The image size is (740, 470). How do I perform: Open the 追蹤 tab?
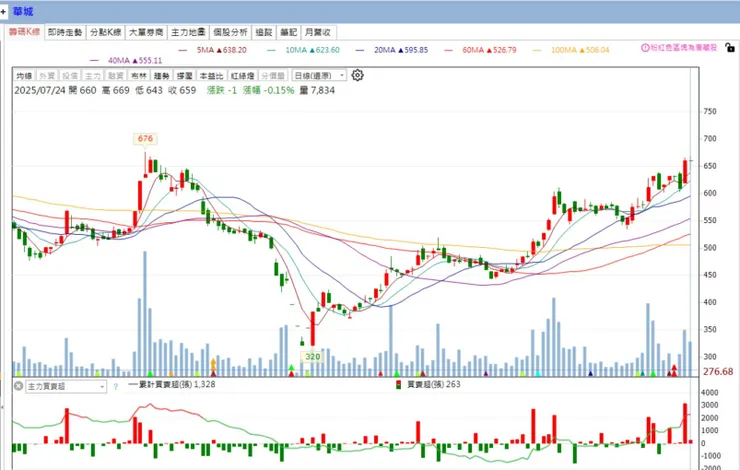click(x=264, y=32)
